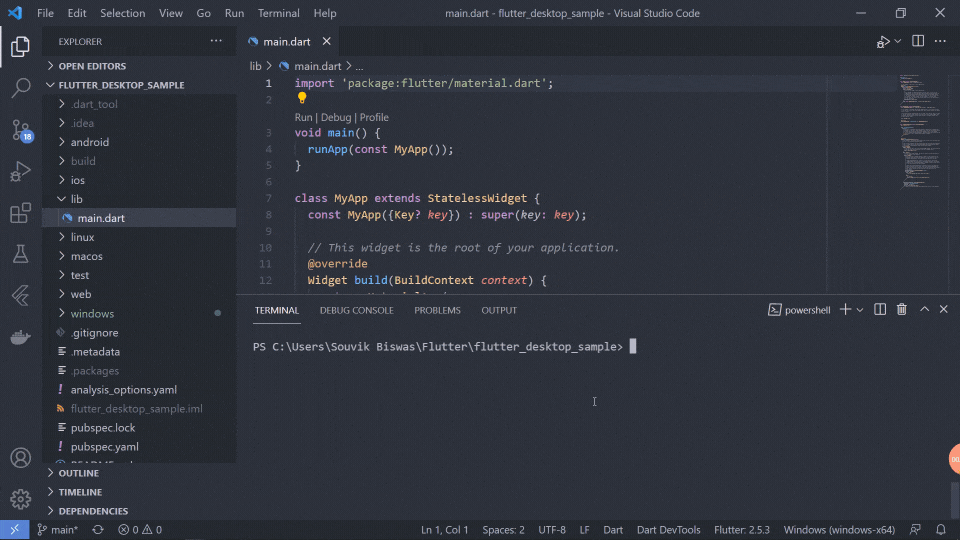Click the Explorer more actions ellipsis
960x540 pixels.
216,41
